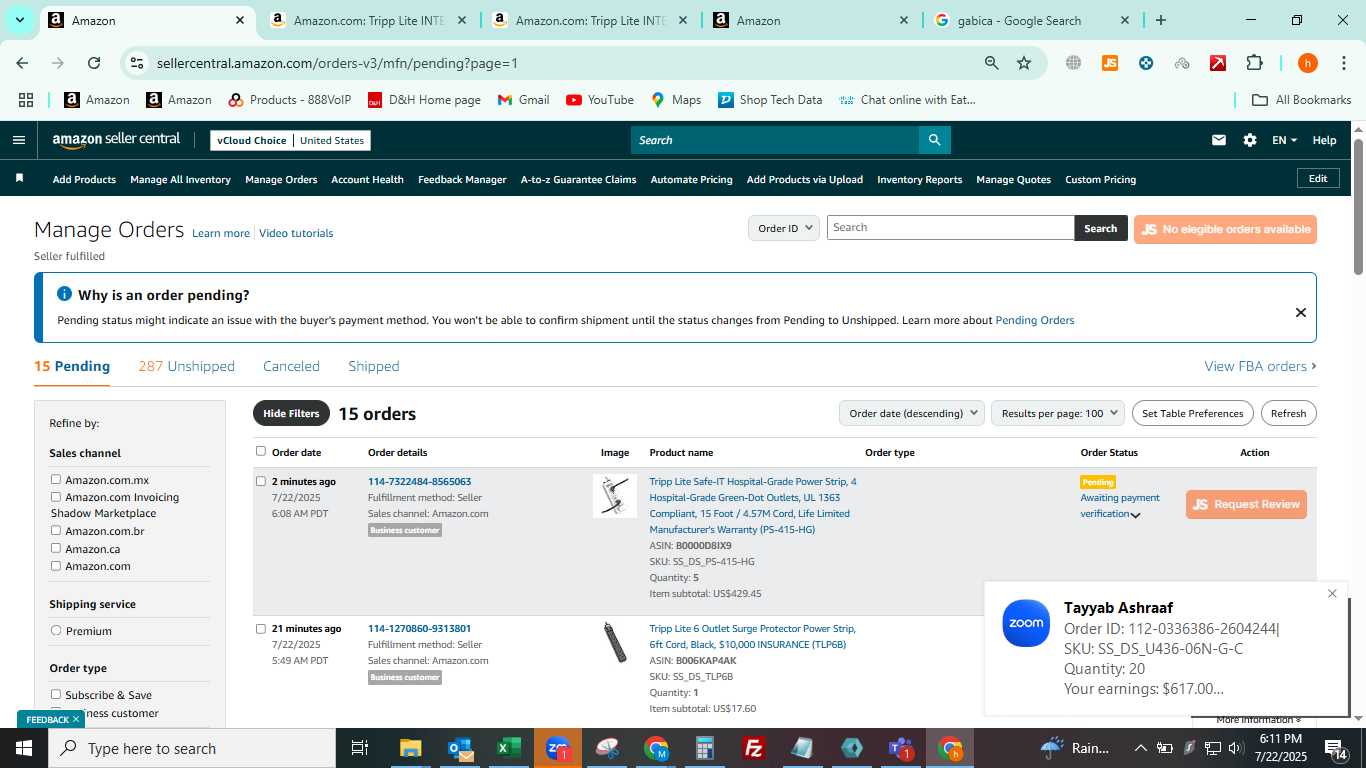Click the Windows Start button
Screen dimensions: 1366x768
pos(24,748)
